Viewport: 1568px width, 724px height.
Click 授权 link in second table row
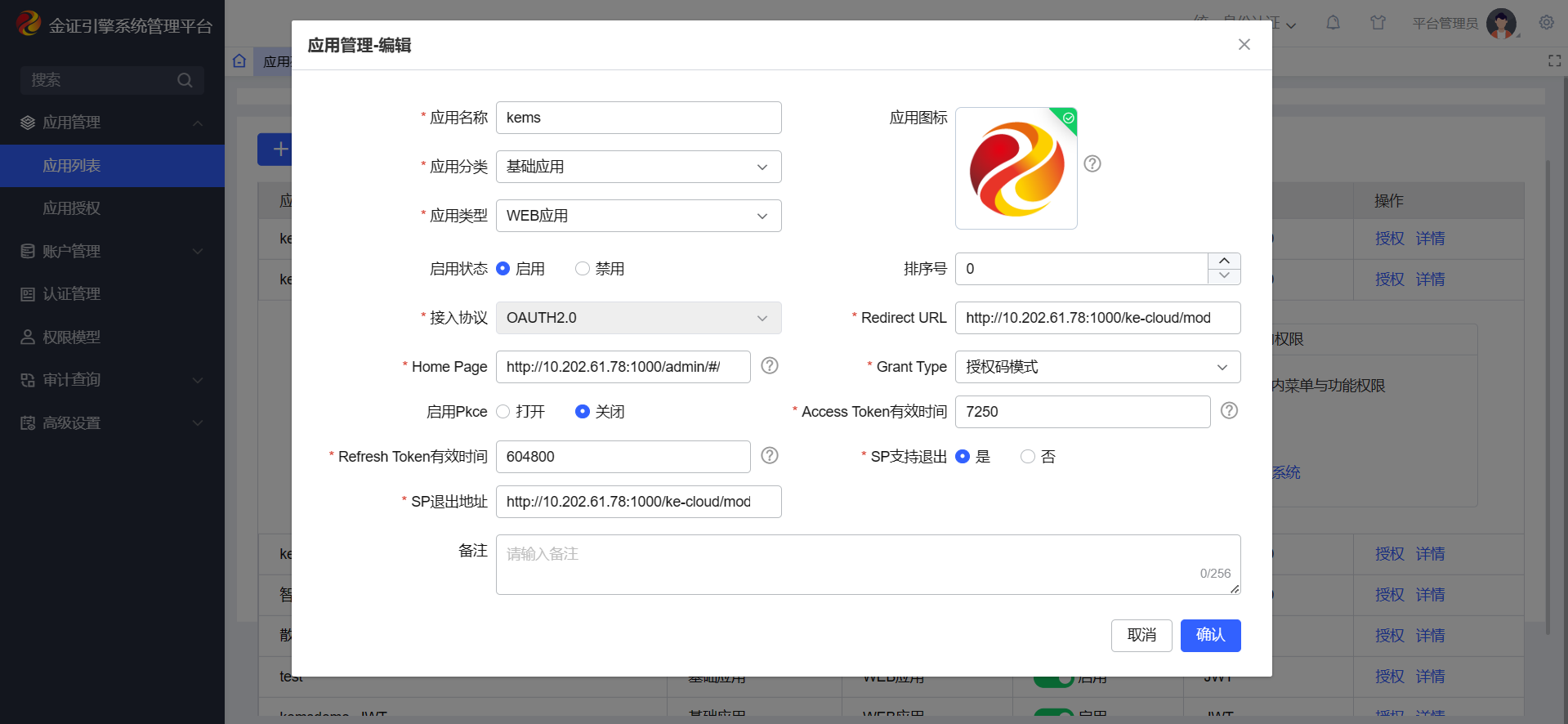[x=1389, y=279]
